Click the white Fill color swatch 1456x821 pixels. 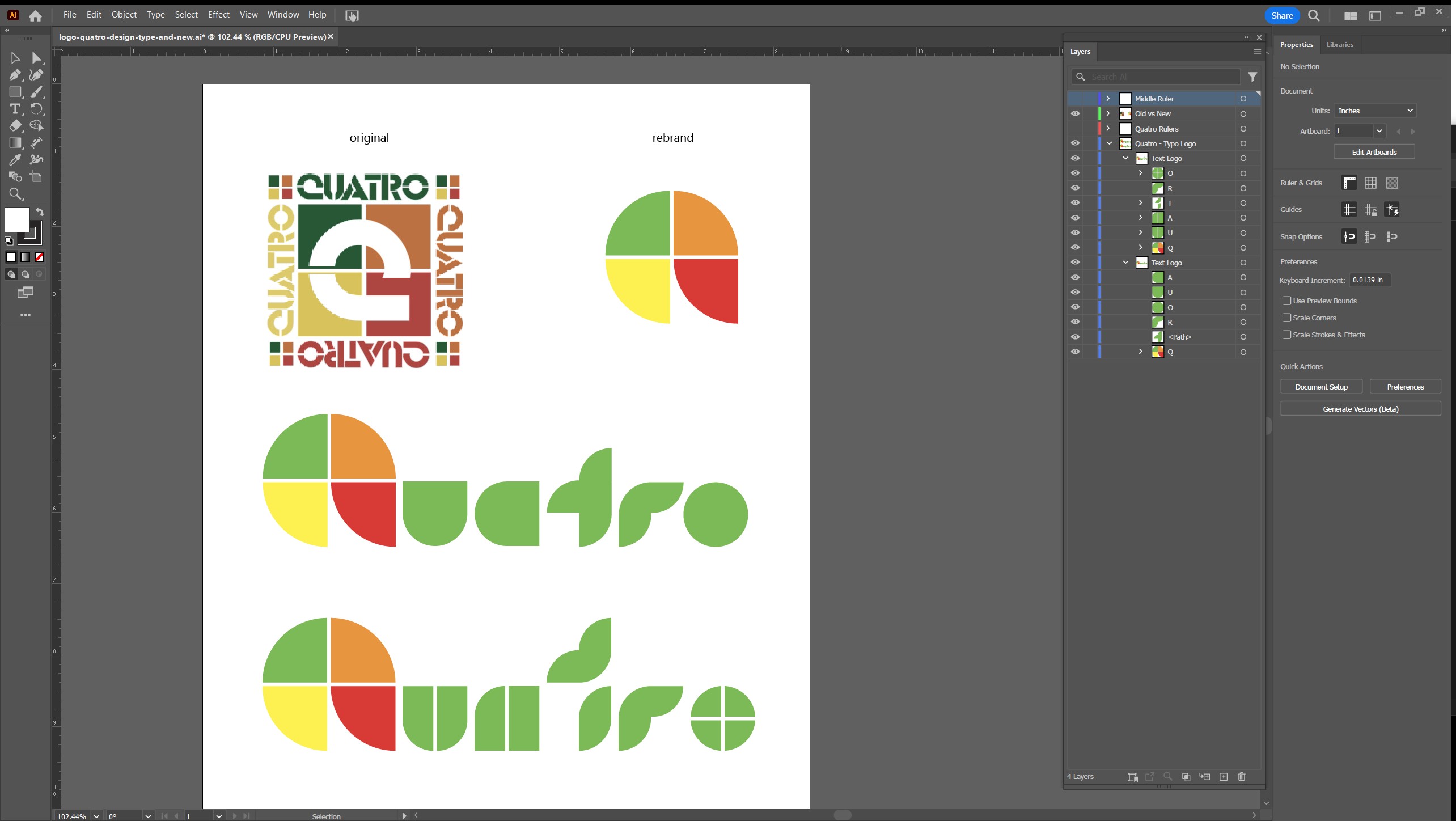click(17, 219)
